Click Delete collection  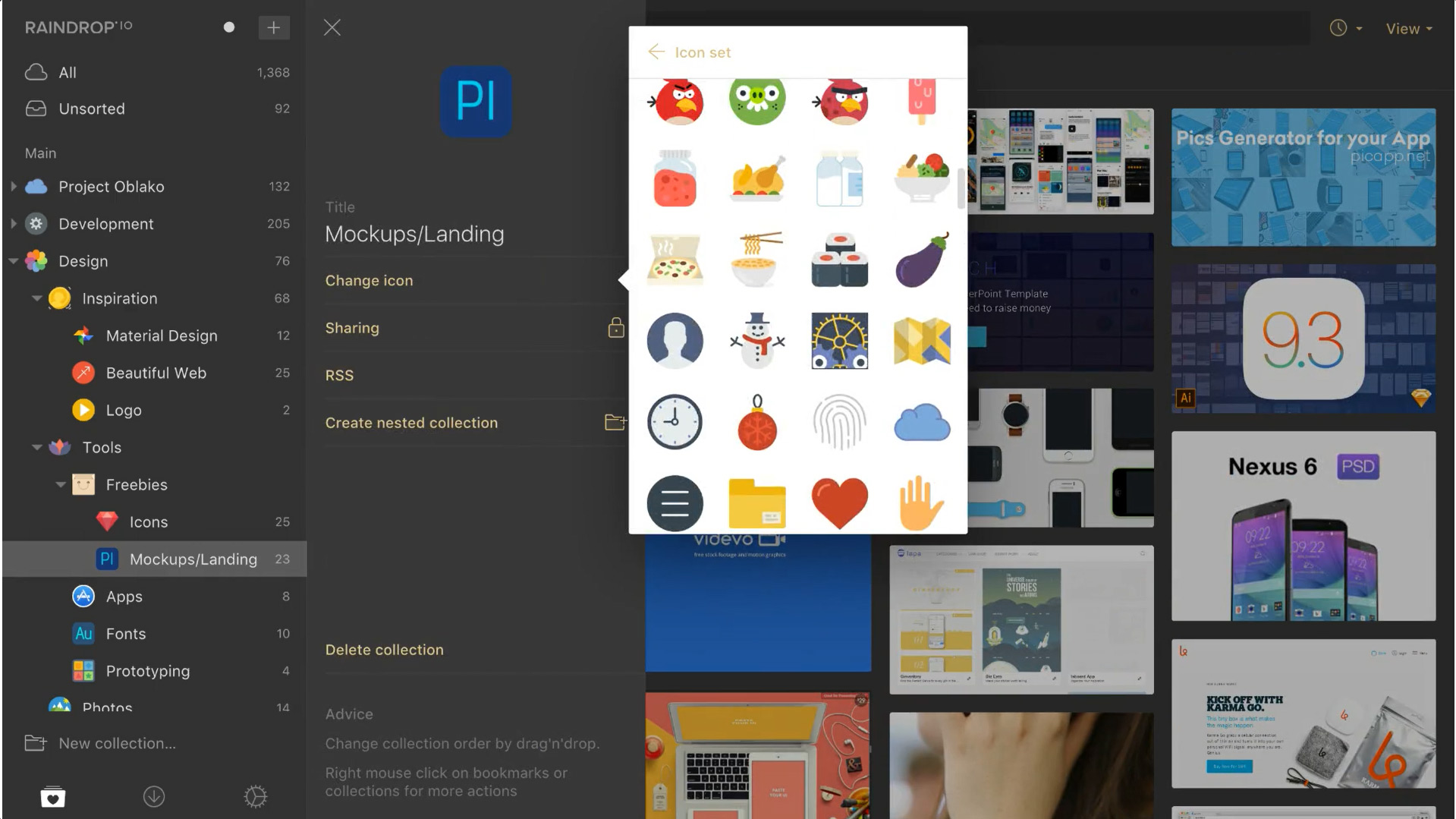[x=385, y=650]
